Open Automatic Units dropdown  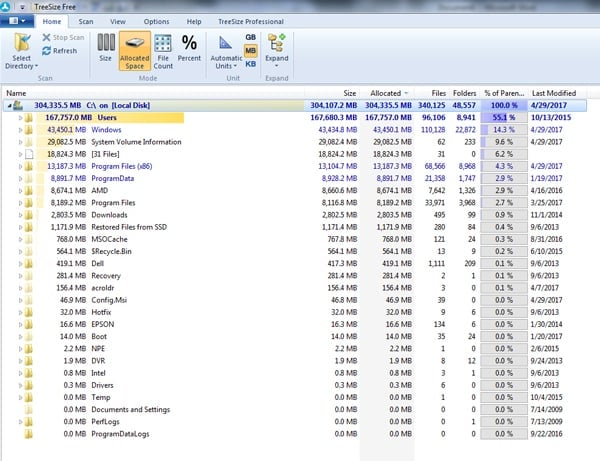[226, 51]
